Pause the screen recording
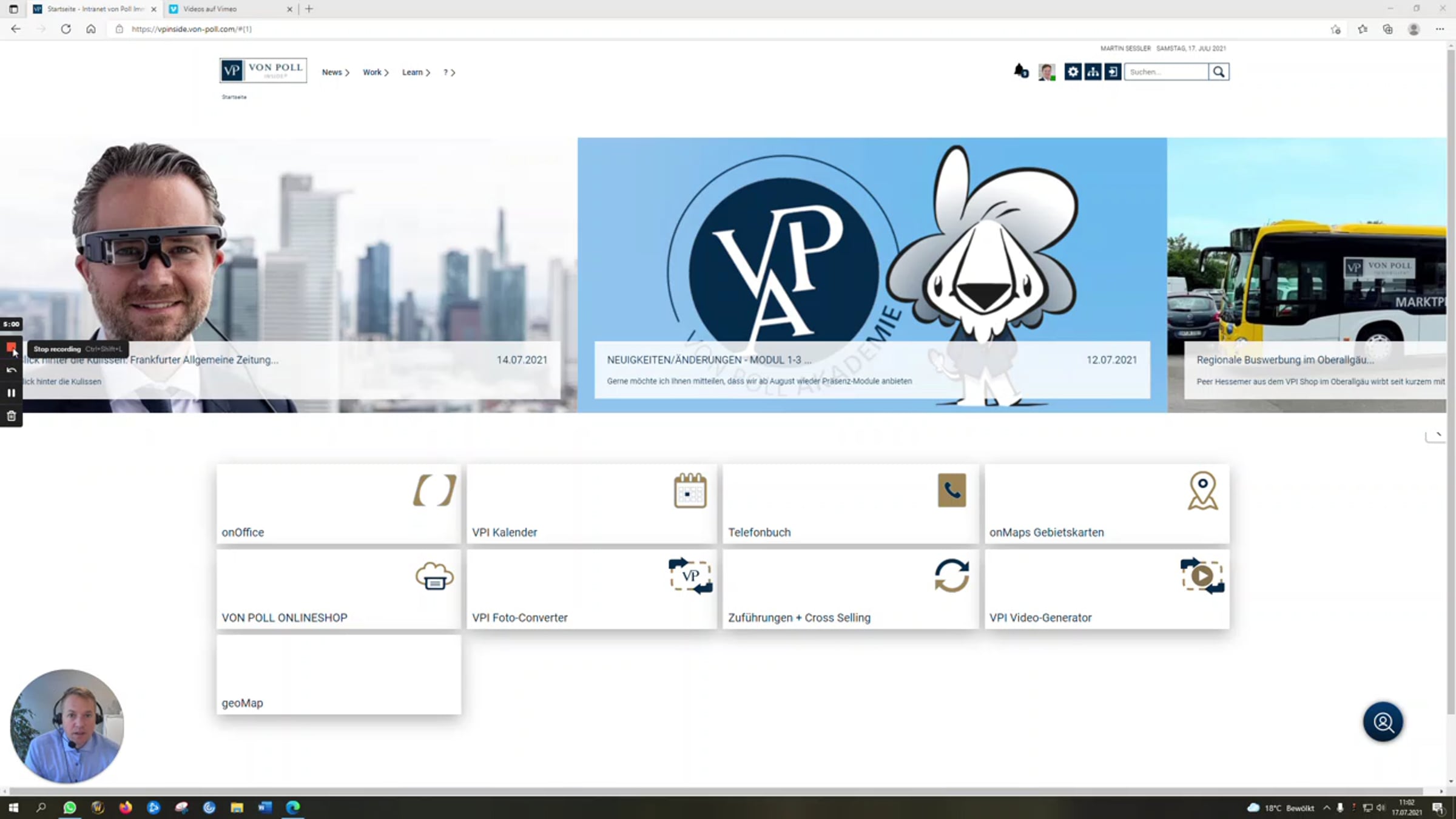 click(x=11, y=393)
